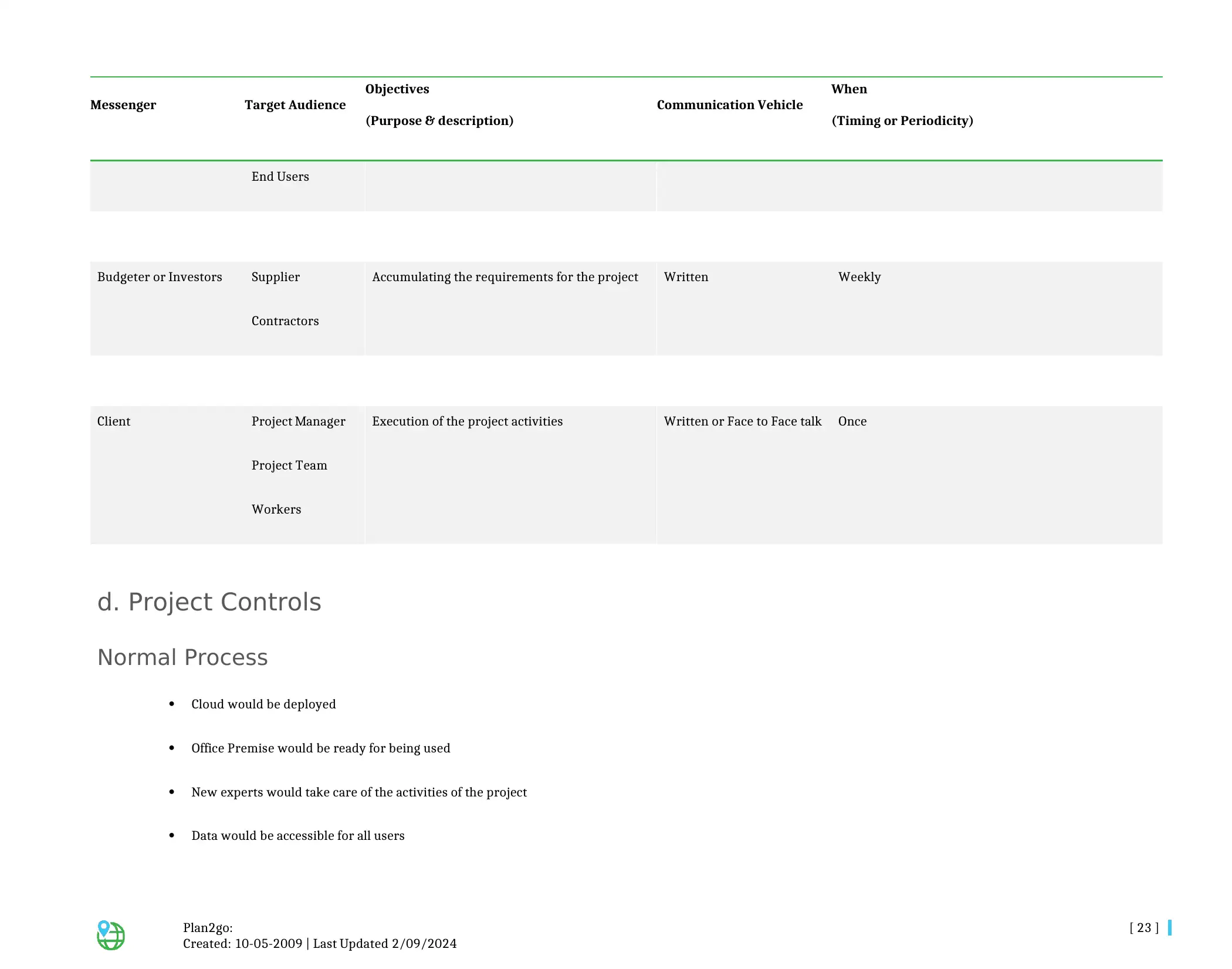The image size is (1232, 969).
Task: Click the 'Plan2go:' footer label
Action: point(208,928)
